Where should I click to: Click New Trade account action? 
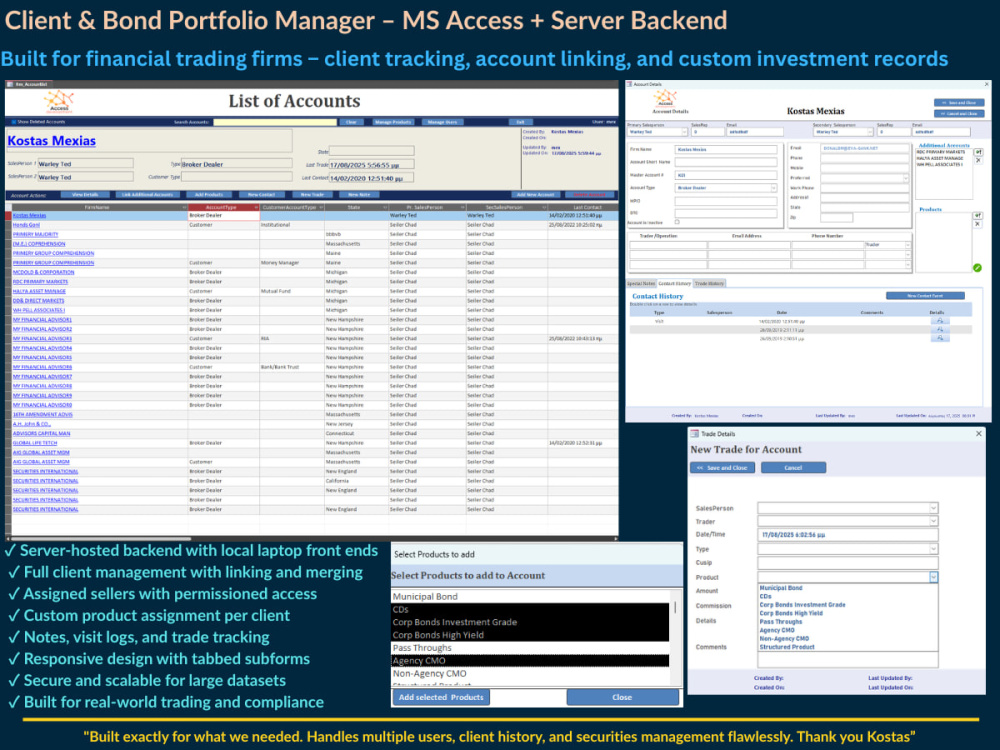point(312,195)
